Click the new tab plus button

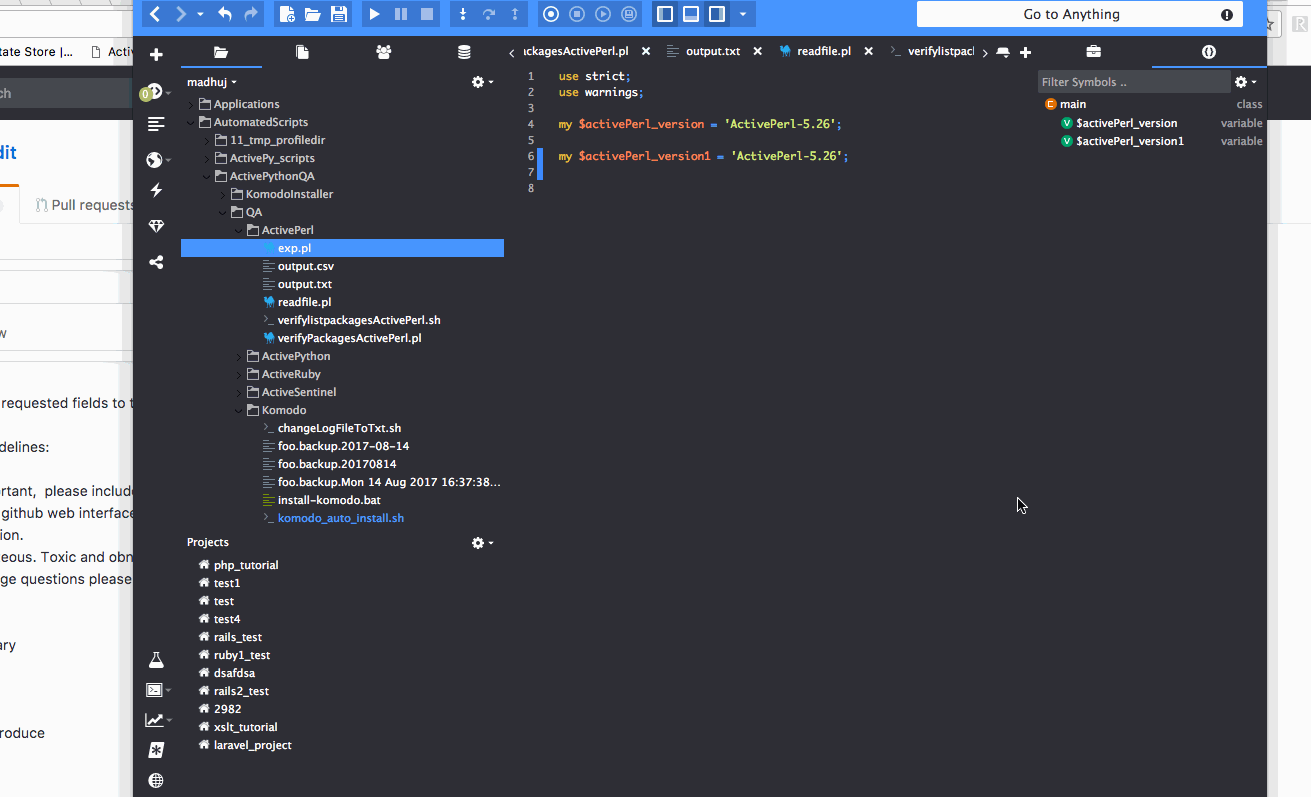tap(1025, 52)
